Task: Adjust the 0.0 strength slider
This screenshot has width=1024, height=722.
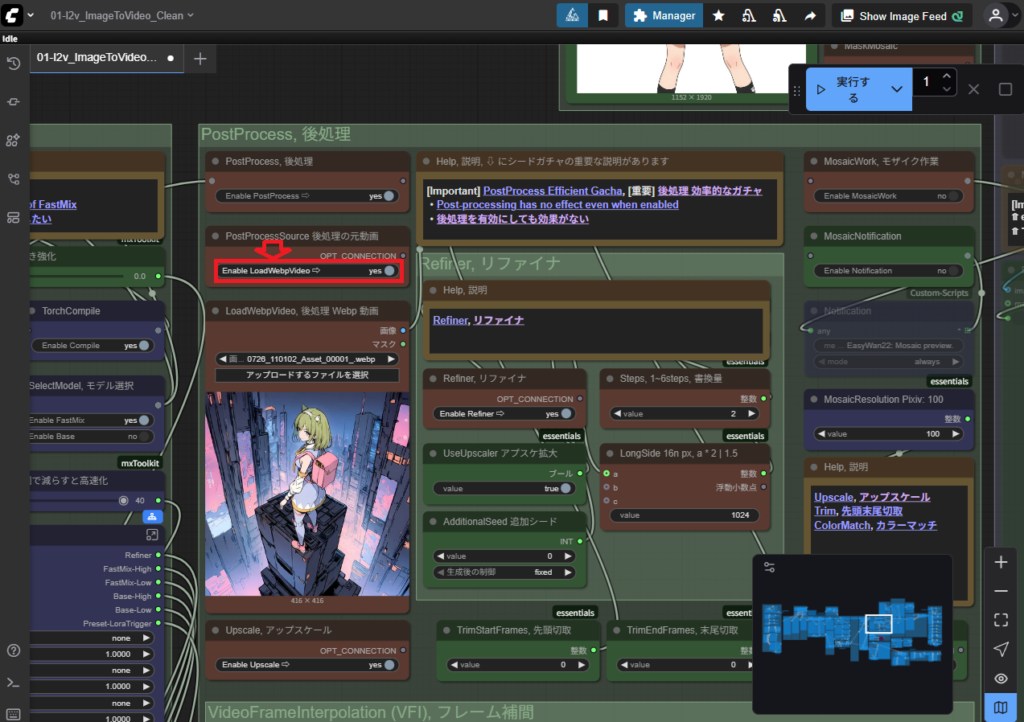Action: tap(90, 276)
